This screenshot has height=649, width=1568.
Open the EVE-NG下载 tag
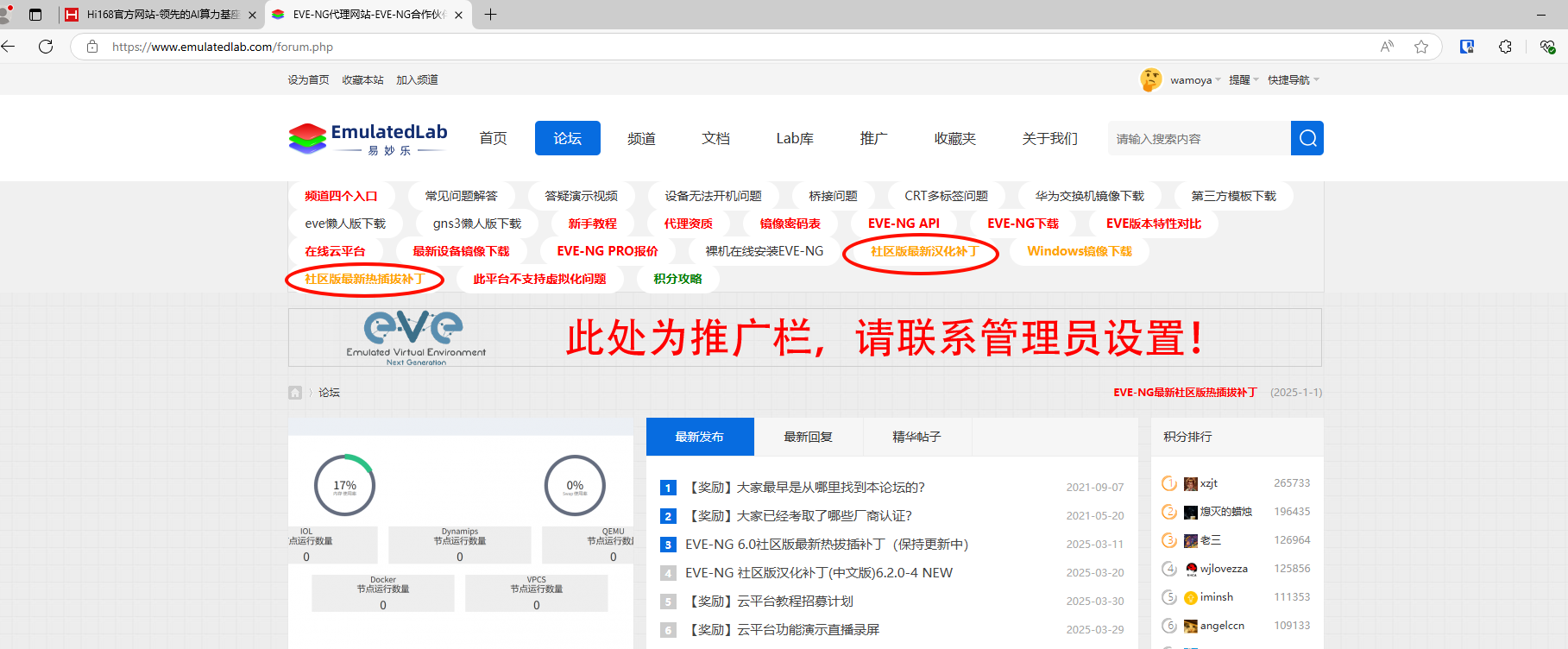click(x=1023, y=224)
